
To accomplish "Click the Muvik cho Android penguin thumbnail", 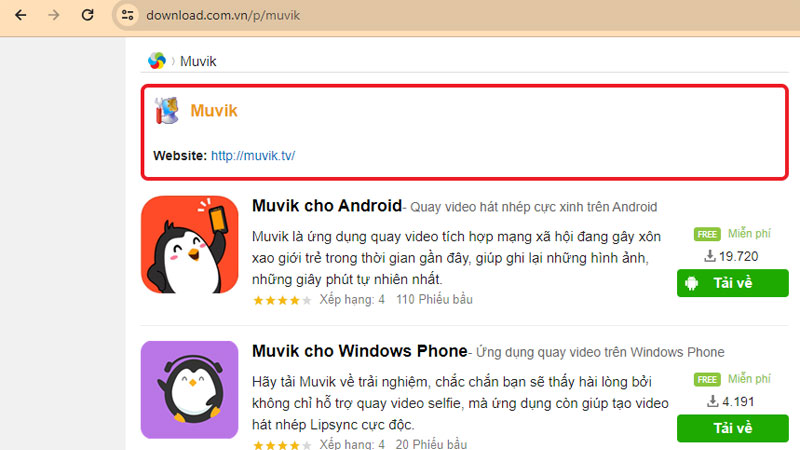I will coord(190,244).
